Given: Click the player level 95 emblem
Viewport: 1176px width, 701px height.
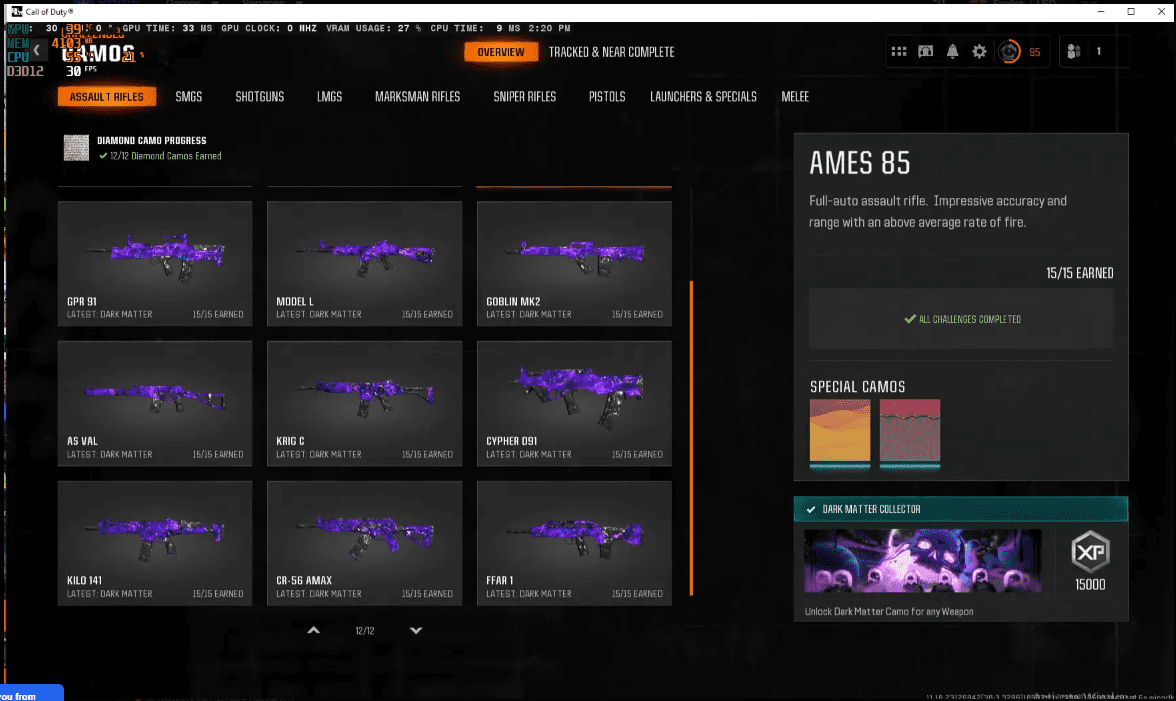Looking at the screenshot, I should coord(1010,52).
